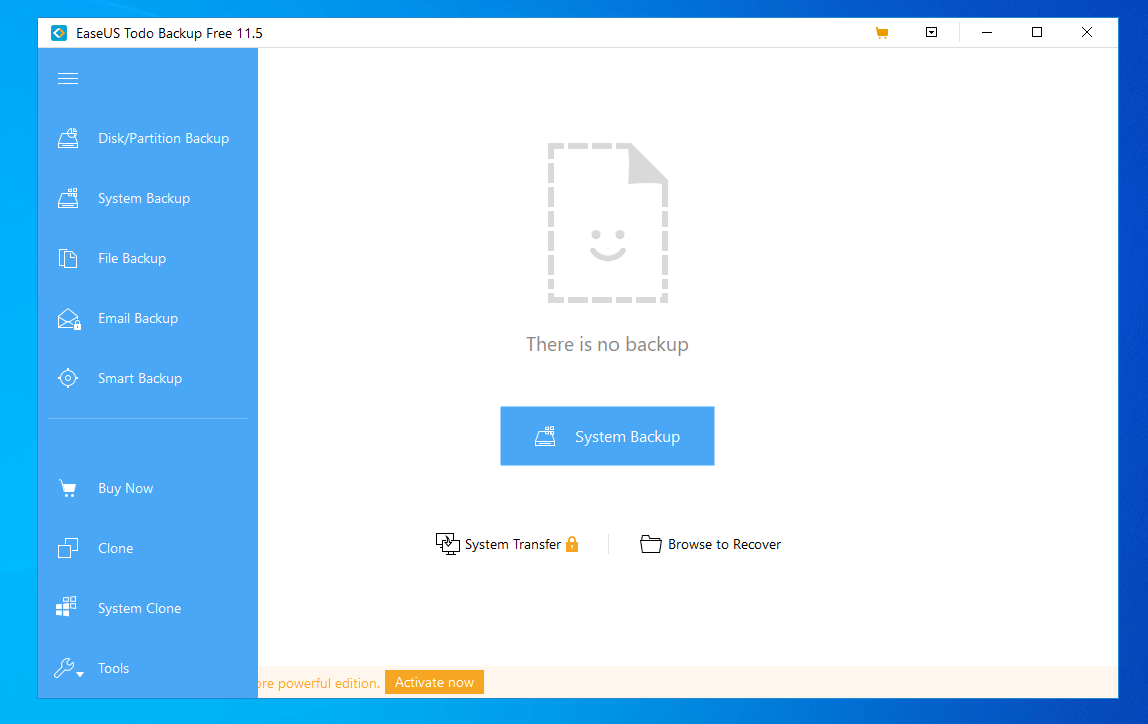
Task: Expand the Tools dropdown menu
Action: point(80,672)
